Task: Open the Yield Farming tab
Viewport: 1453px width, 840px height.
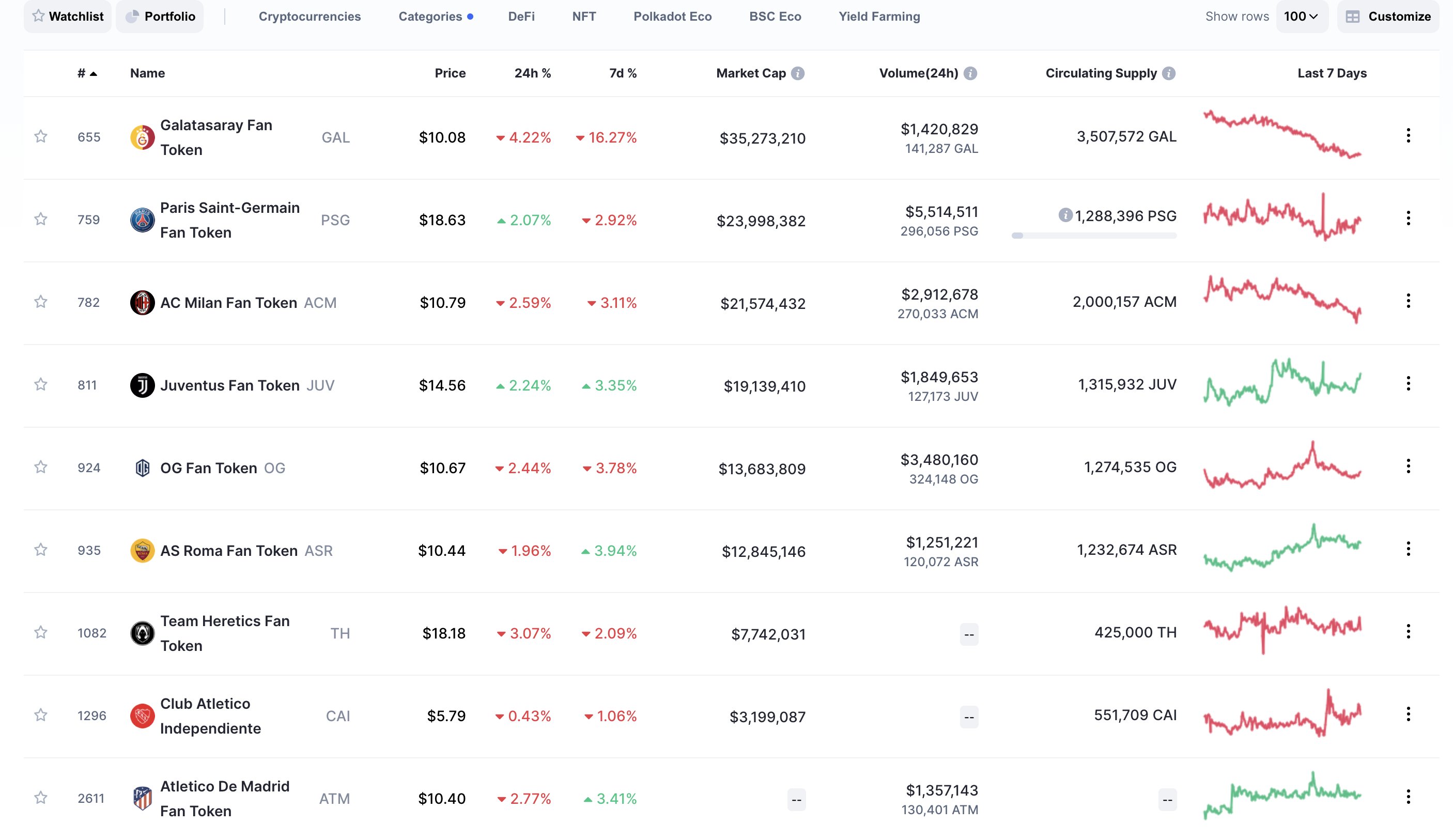Action: (x=879, y=16)
